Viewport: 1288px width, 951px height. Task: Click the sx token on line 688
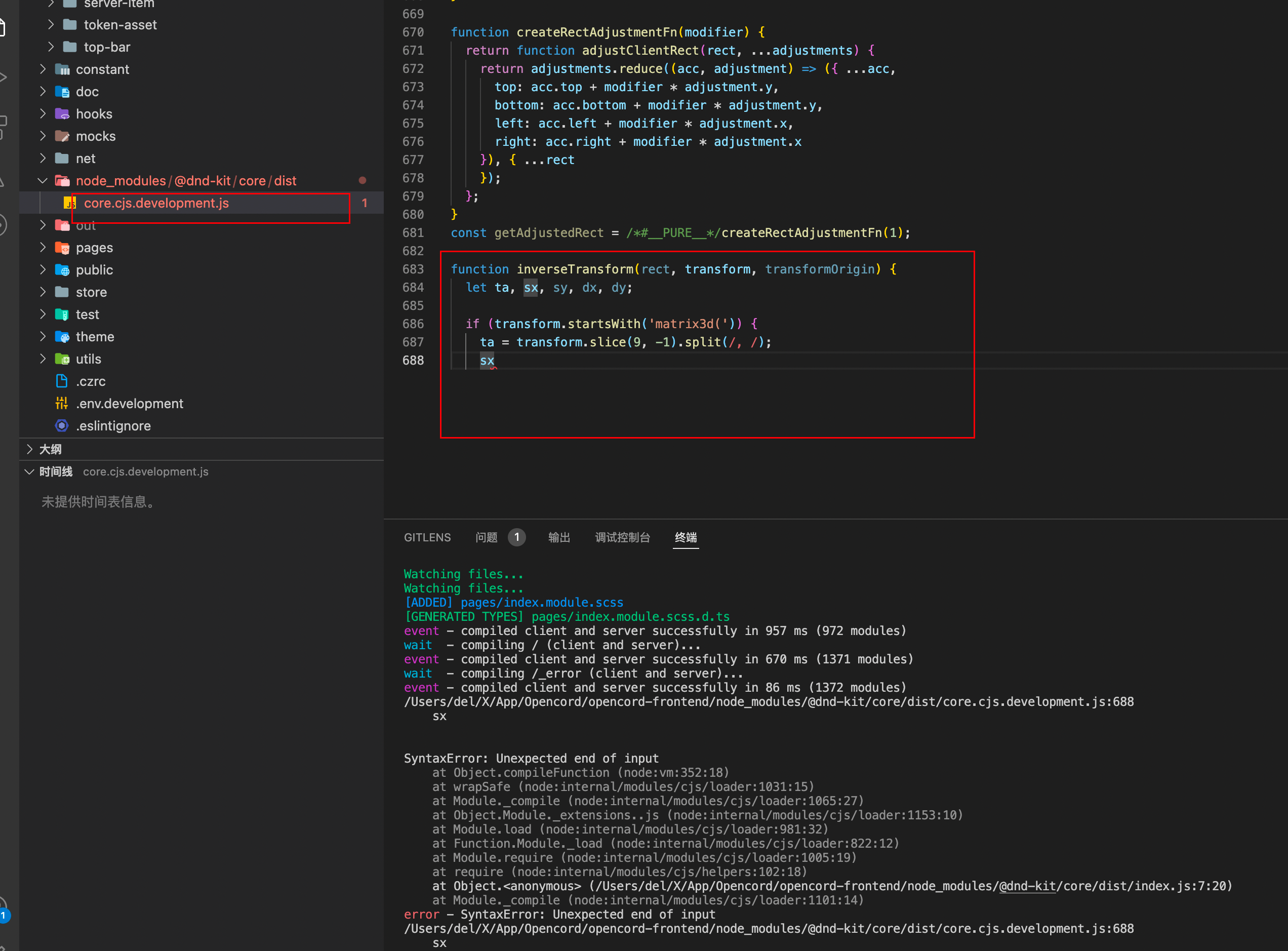tap(487, 361)
